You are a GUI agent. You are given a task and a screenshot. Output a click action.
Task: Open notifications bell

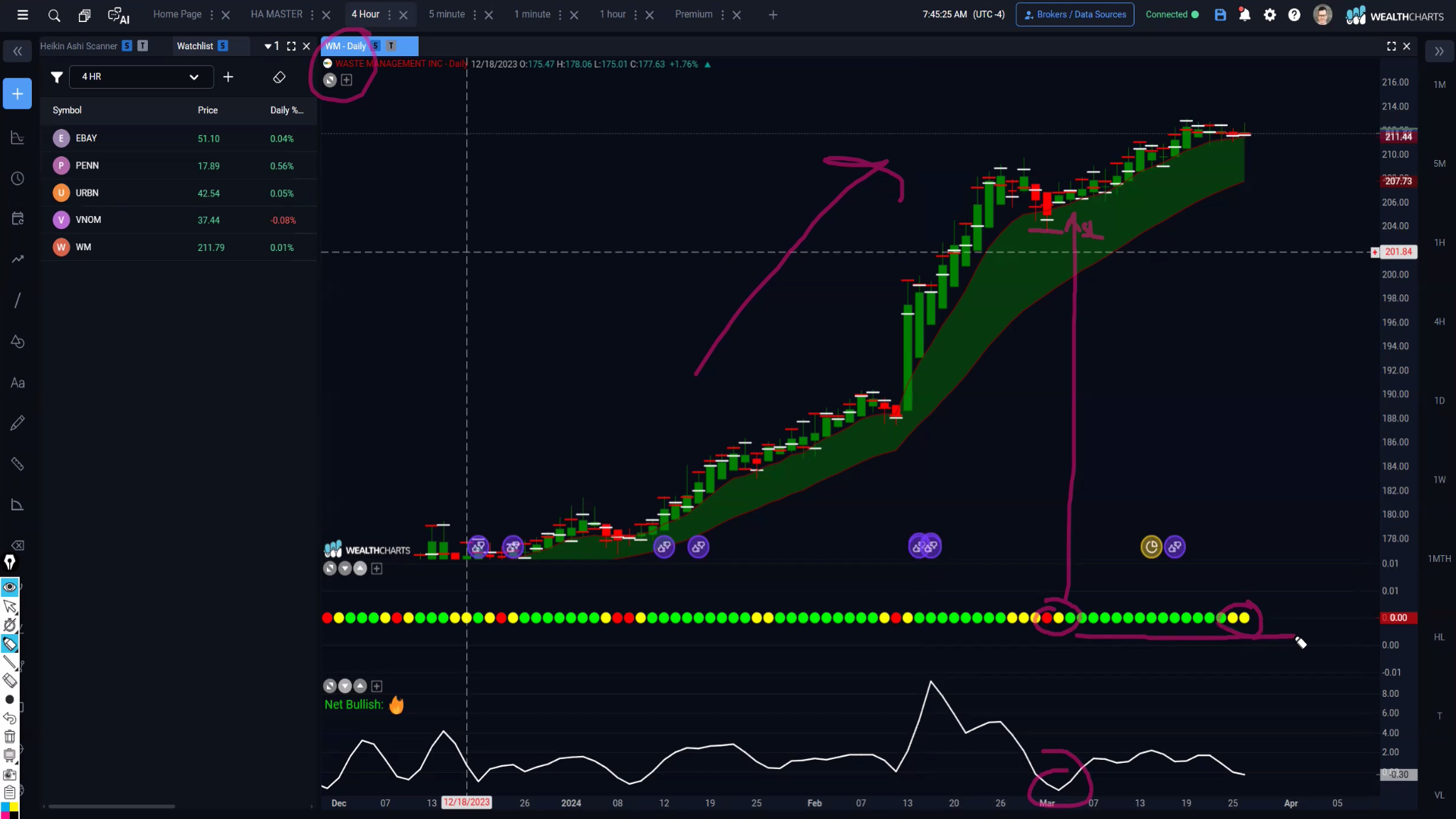click(x=1244, y=14)
